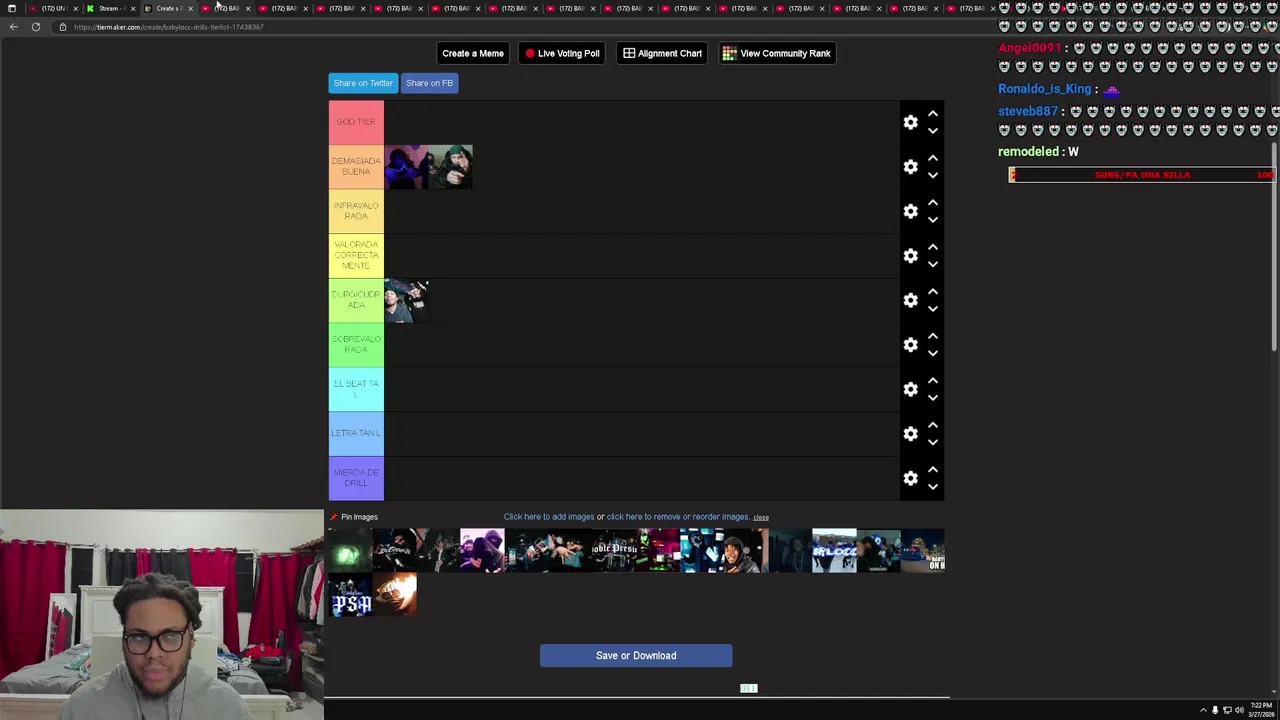The height and width of the screenshot is (720, 1280).
Task: Select the green glowing thumbnail in image pool
Action: [x=350, y=551]
